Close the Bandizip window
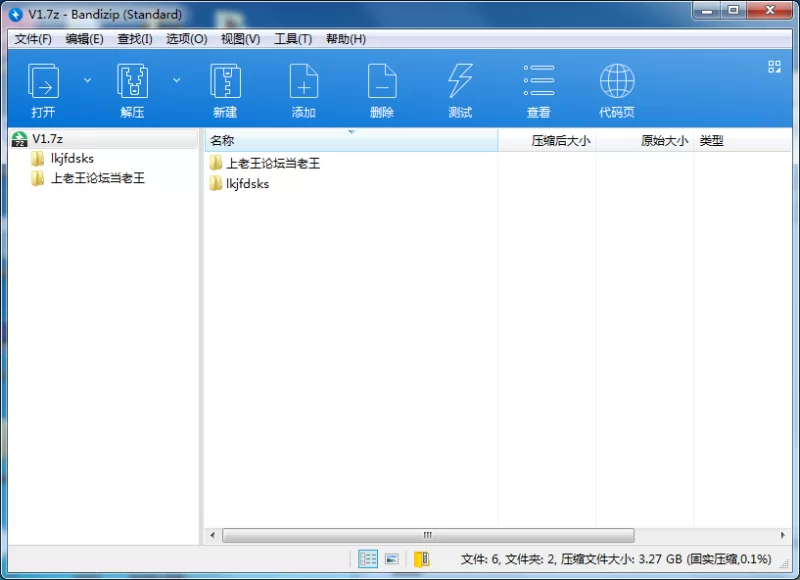800x580 pixels. 770,11
